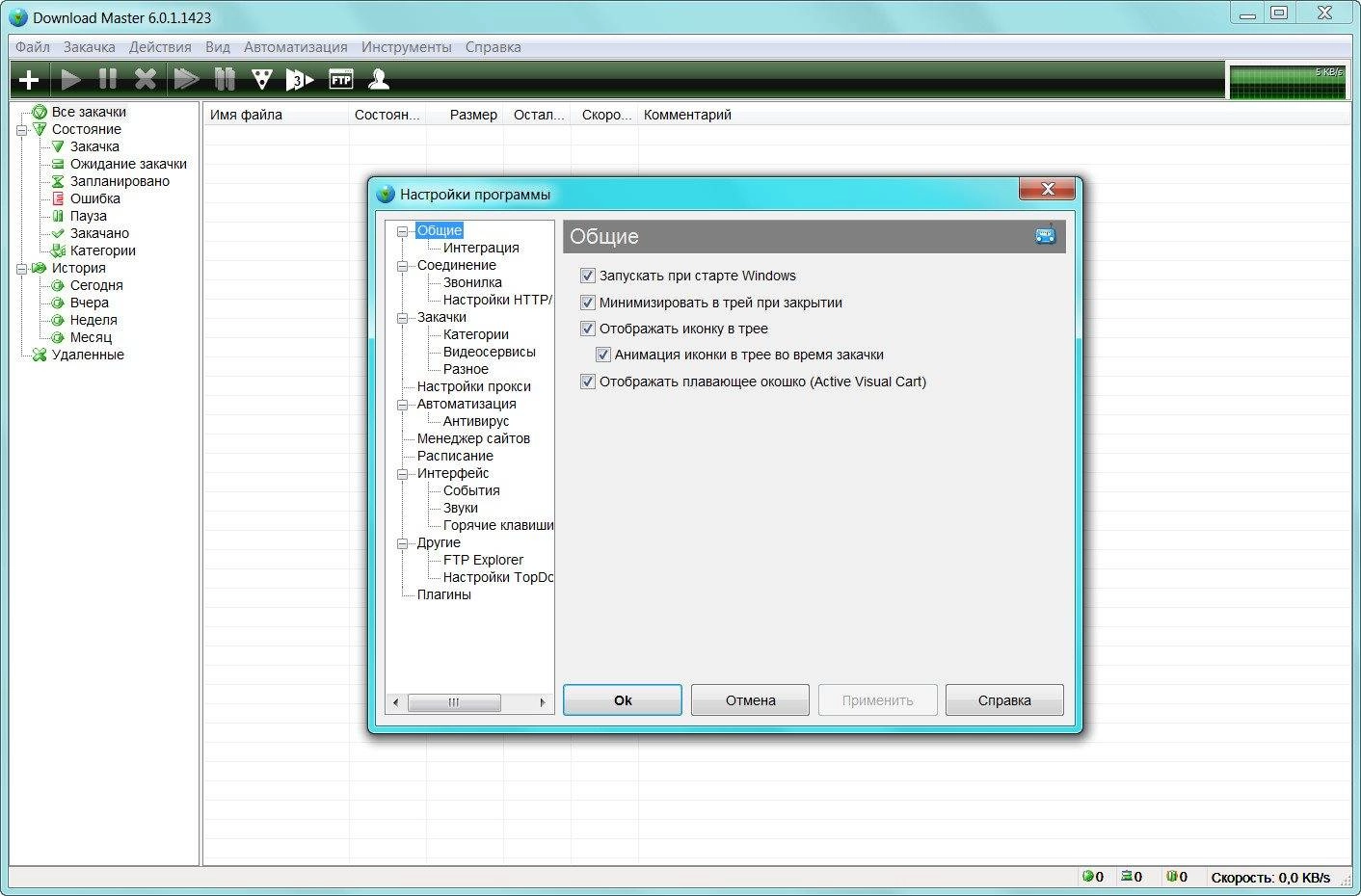Open the 'Закачка' menu
The image size is (1361, 896).
[89, 47]
